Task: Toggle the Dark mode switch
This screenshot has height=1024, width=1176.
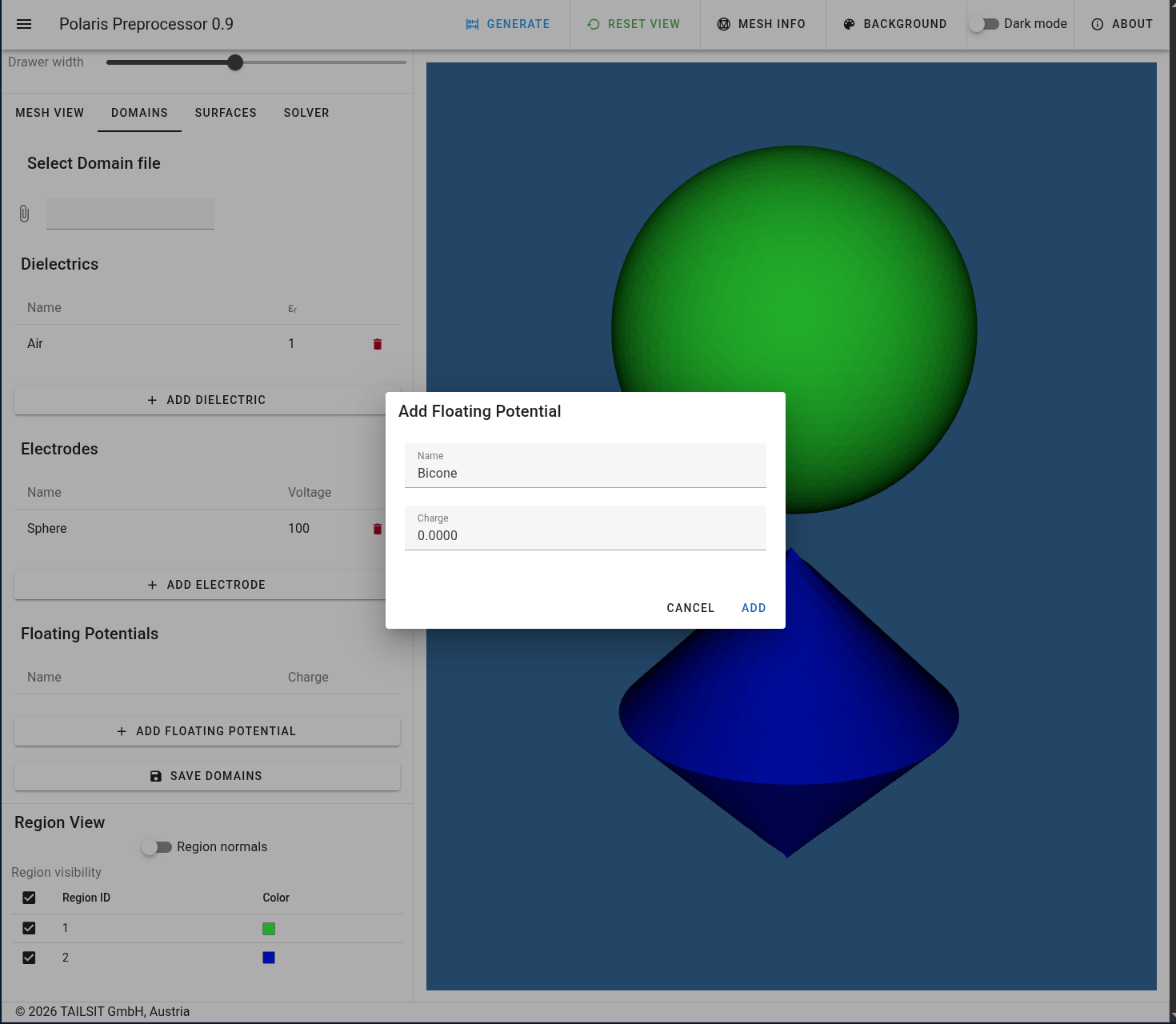Action: (x=984, y=24)
